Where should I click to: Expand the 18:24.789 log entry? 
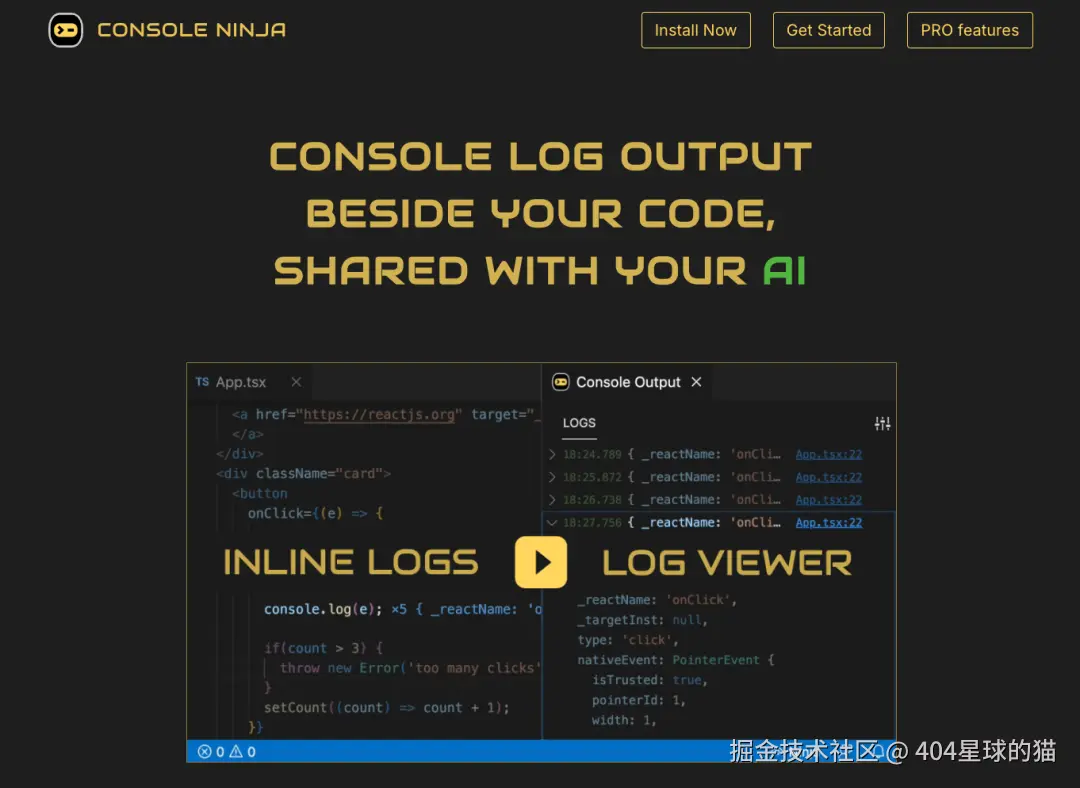552,455
